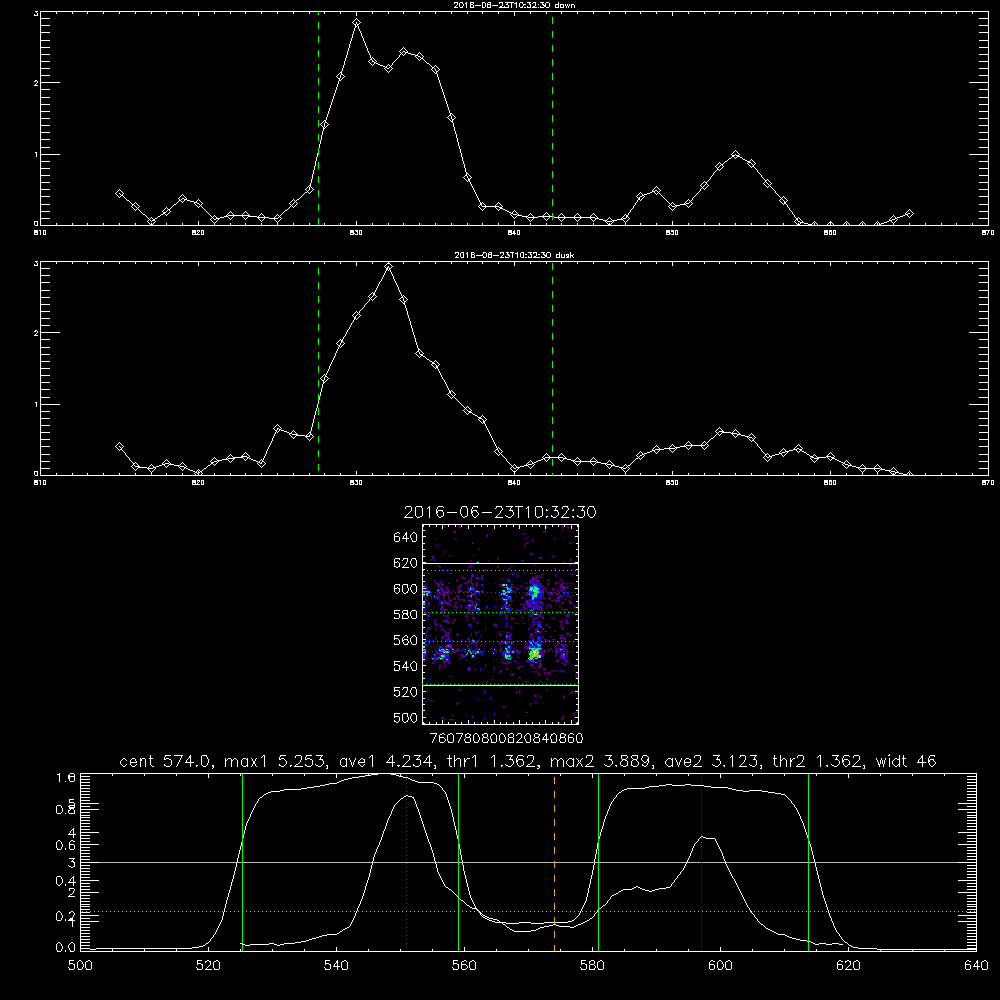The width and height of the screenshot is (1000, 1000).
Task: Click the 'widt 46' value text
Action: point(906,761)
